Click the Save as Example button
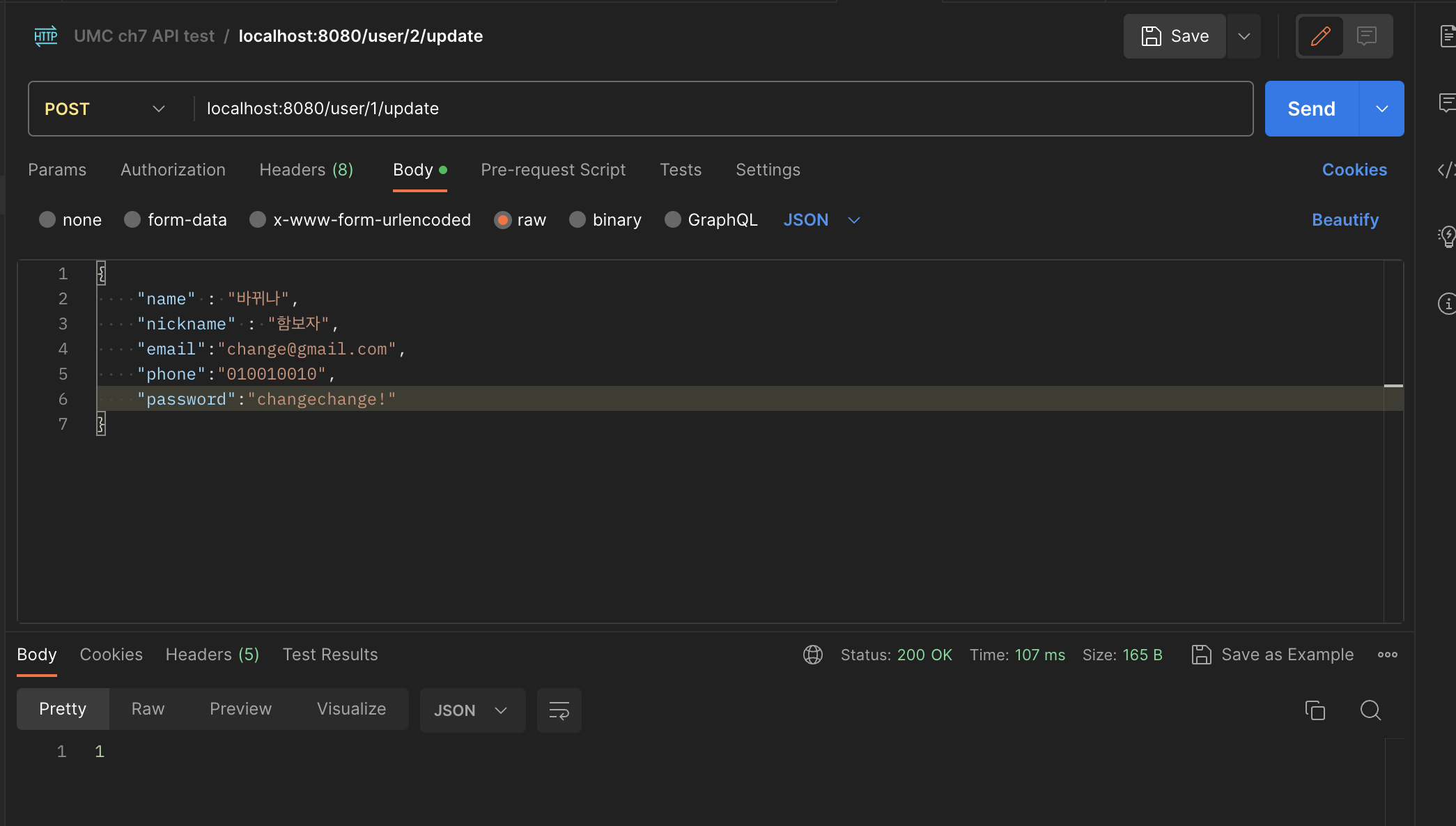The width and height of the screenshot is (1456, 826). (1273, 655)
